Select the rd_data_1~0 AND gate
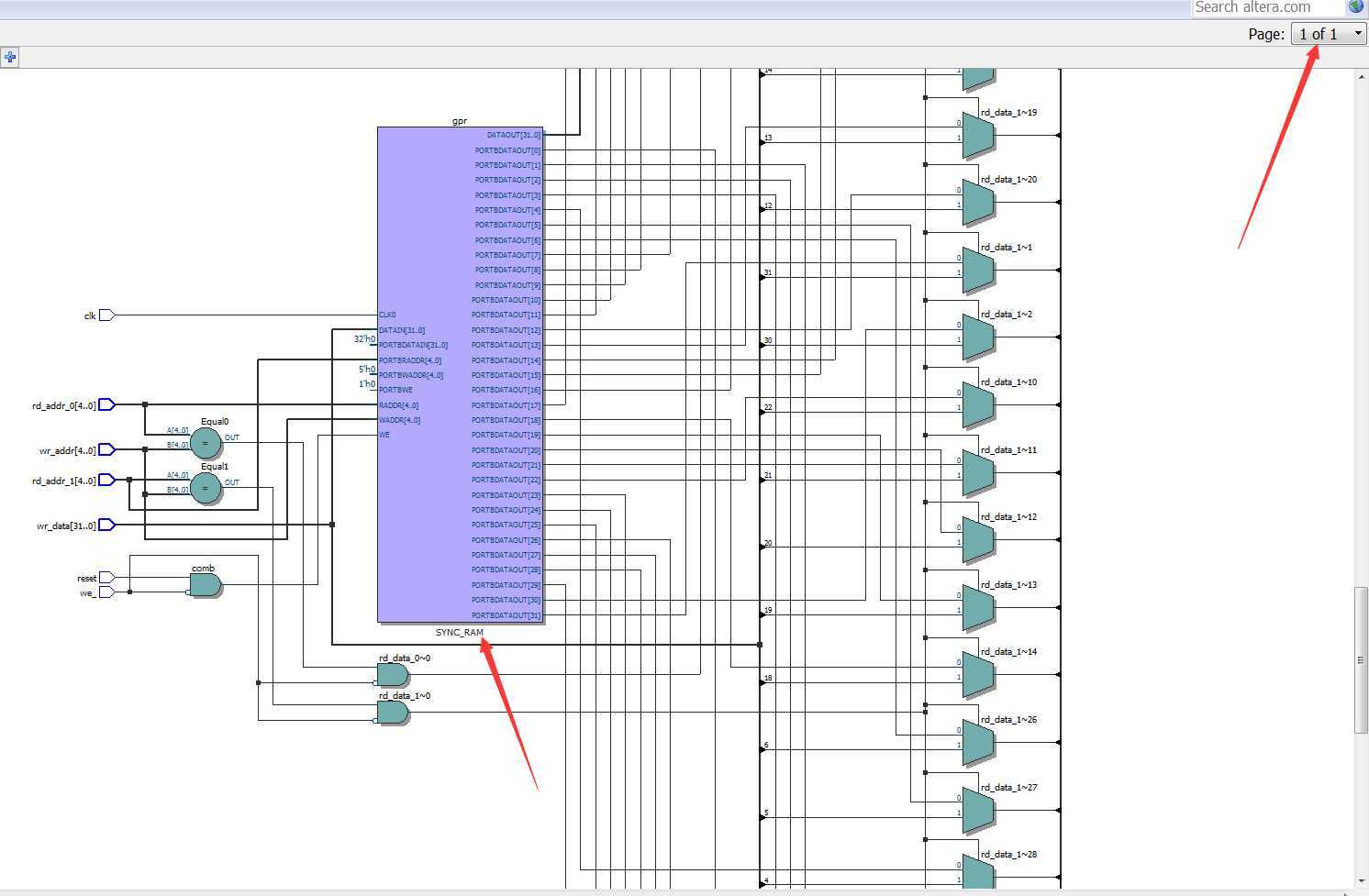The height and width of the screenshot is (896, 1369). point(393,713)
